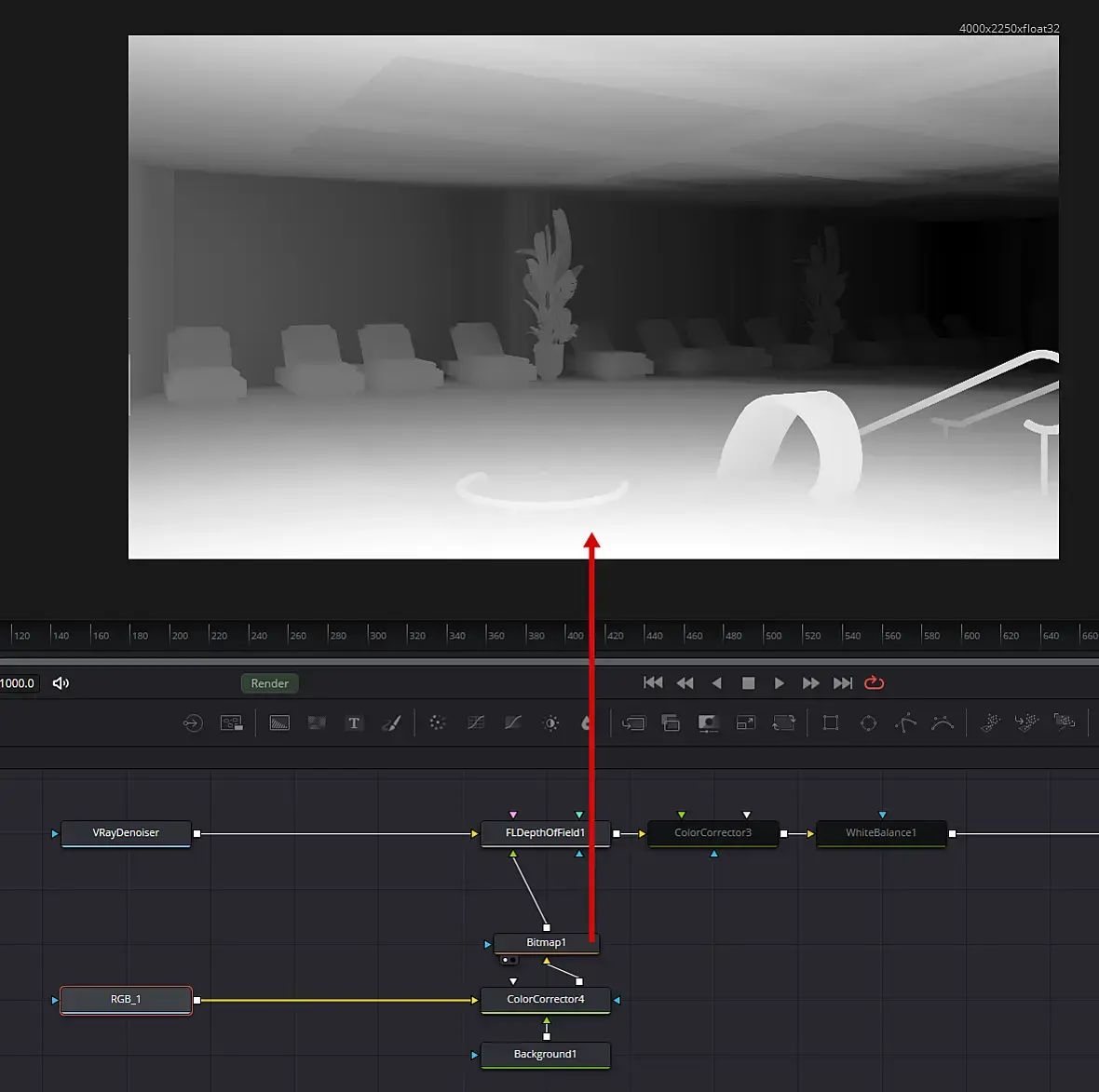Click the output square of ColorCorrector3

[x=783, y=833]
